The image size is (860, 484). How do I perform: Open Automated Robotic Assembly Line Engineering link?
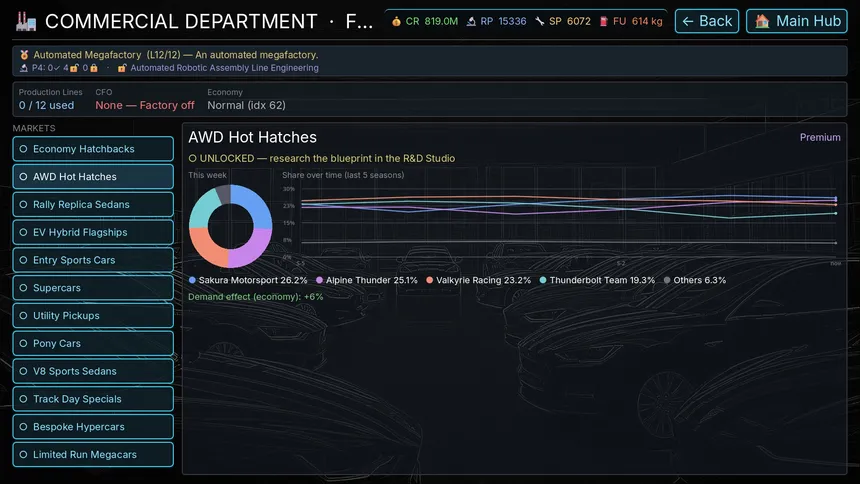click(224, 68)
